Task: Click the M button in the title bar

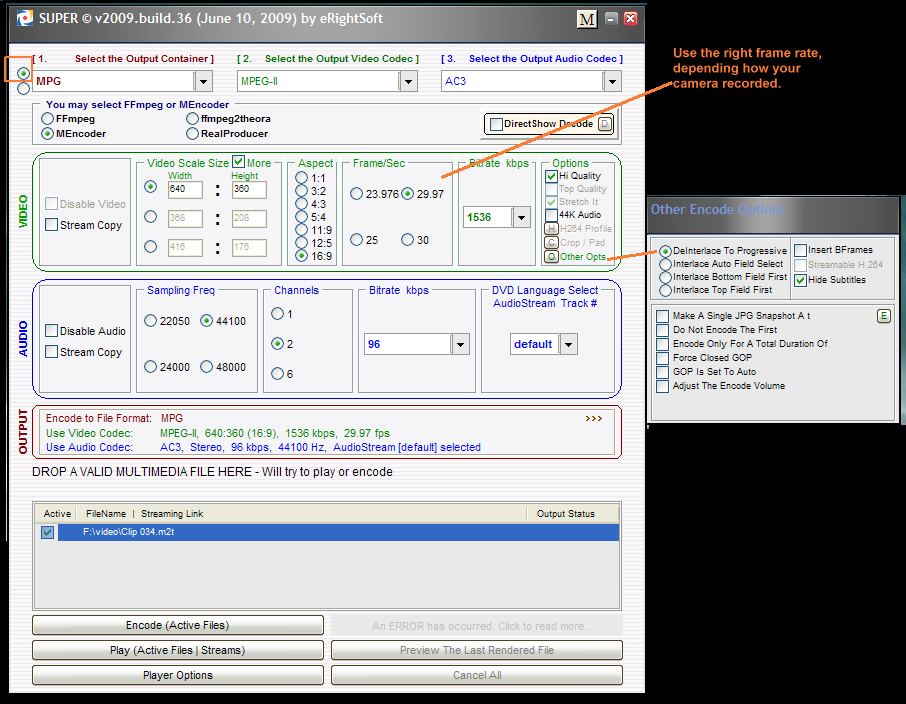Action: [x=587, y=19]
